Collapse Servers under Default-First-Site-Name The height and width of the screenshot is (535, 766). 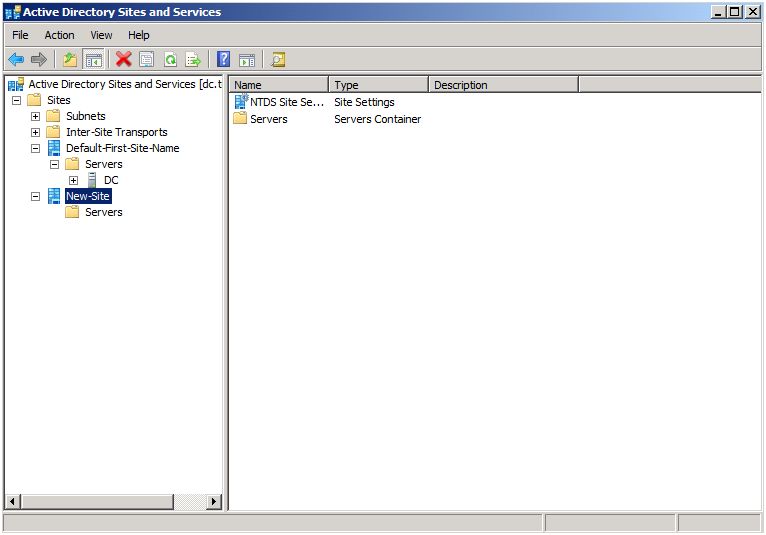click(x=54, y=164)
